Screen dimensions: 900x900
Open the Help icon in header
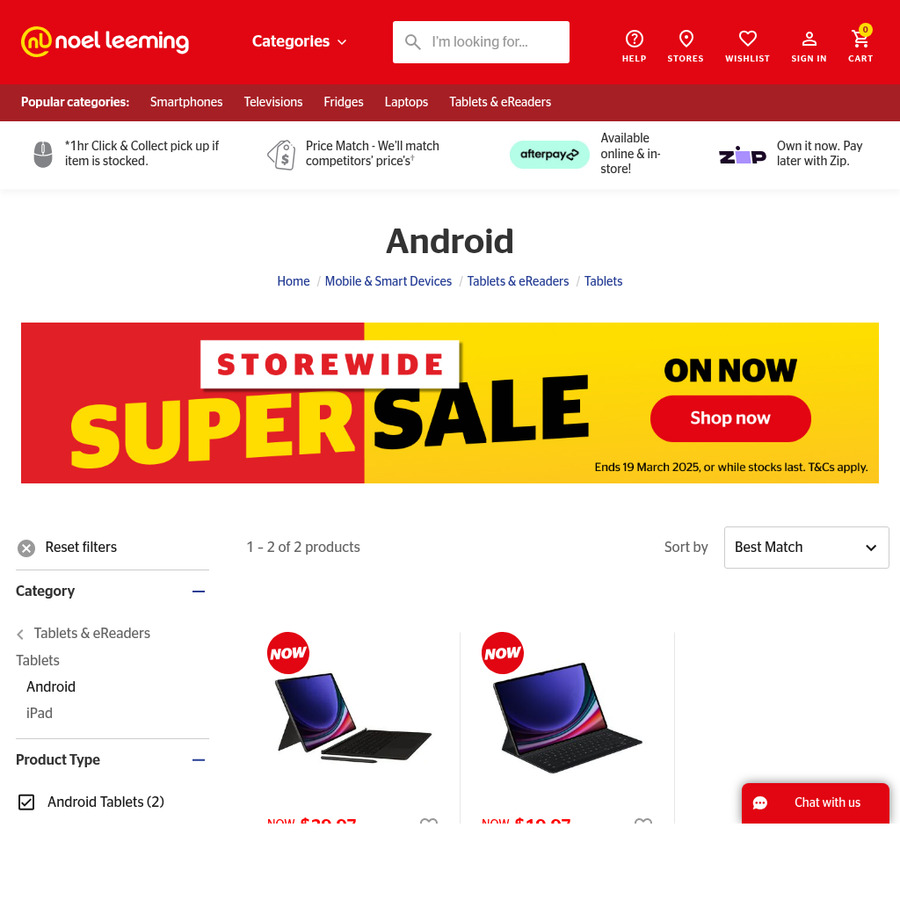634,39
